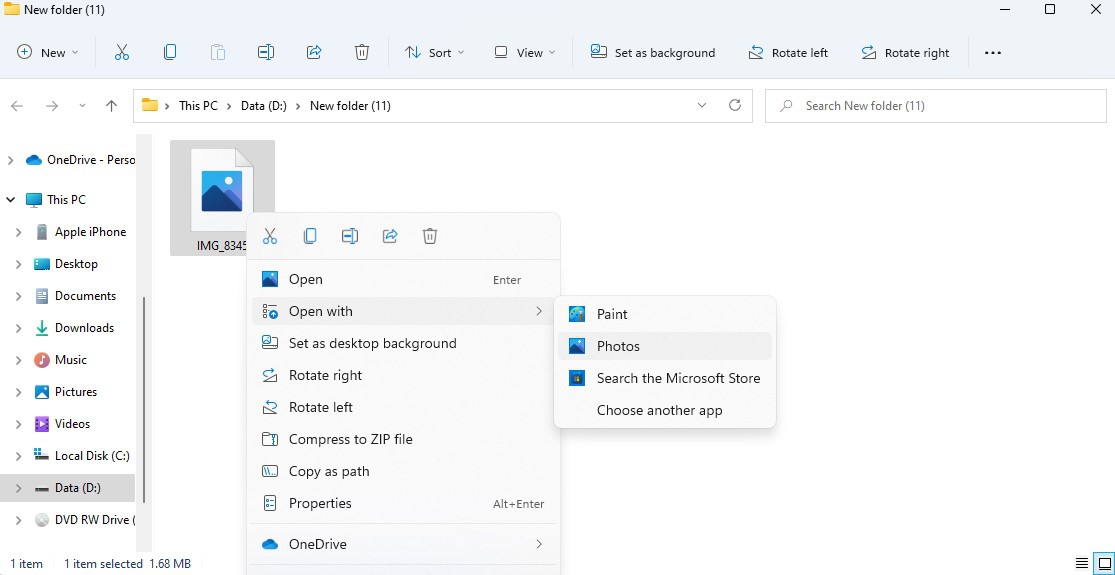Click the Cut scissors icon in the context menu
This screenshot has width=1115, height=575.
click(270, 236)
